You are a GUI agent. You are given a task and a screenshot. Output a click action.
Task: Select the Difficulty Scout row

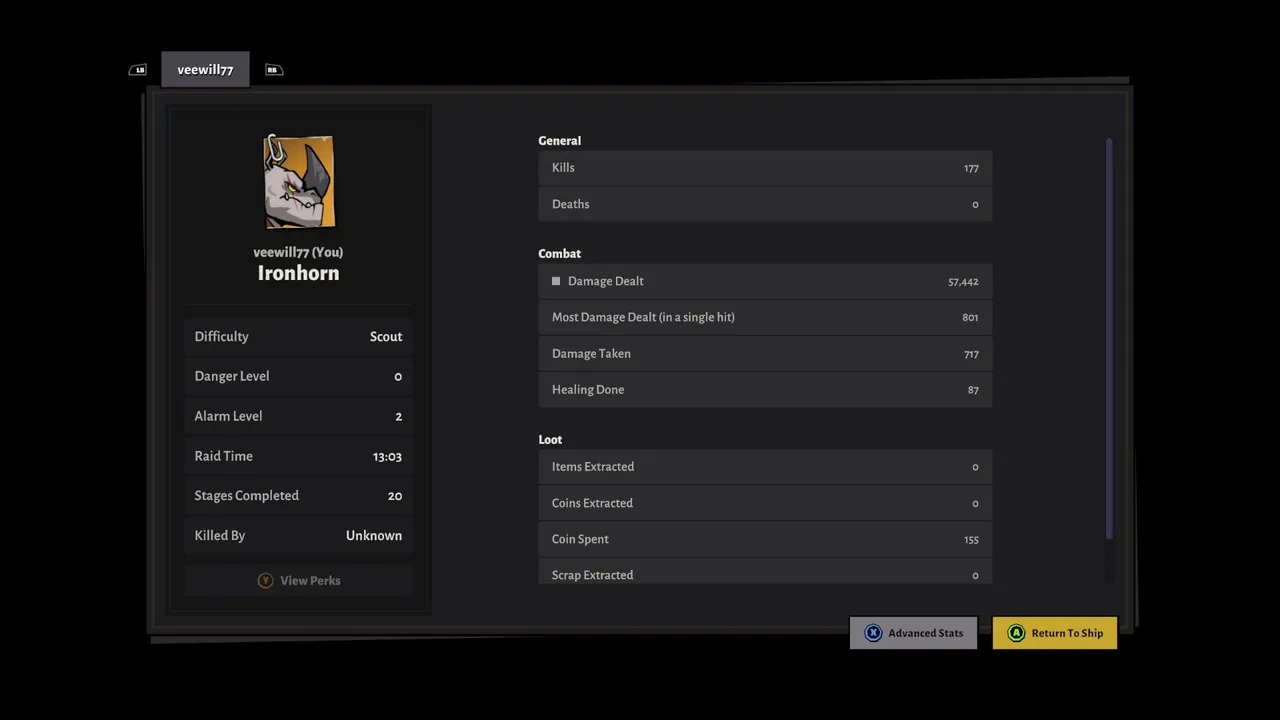298,337
